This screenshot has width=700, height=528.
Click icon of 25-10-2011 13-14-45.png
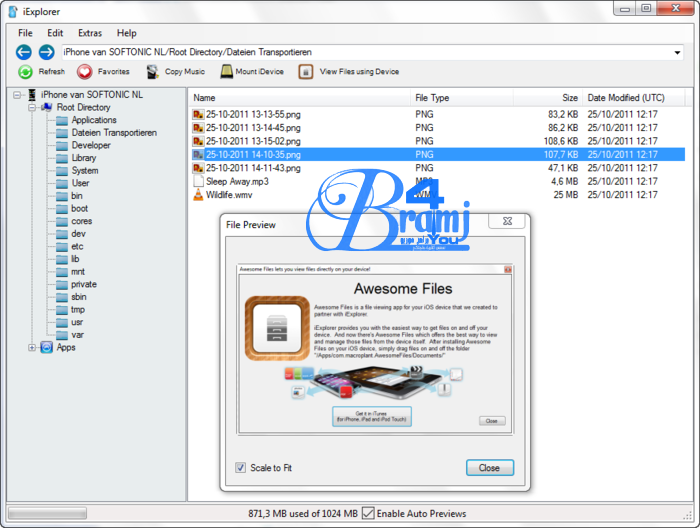[198, 128]
